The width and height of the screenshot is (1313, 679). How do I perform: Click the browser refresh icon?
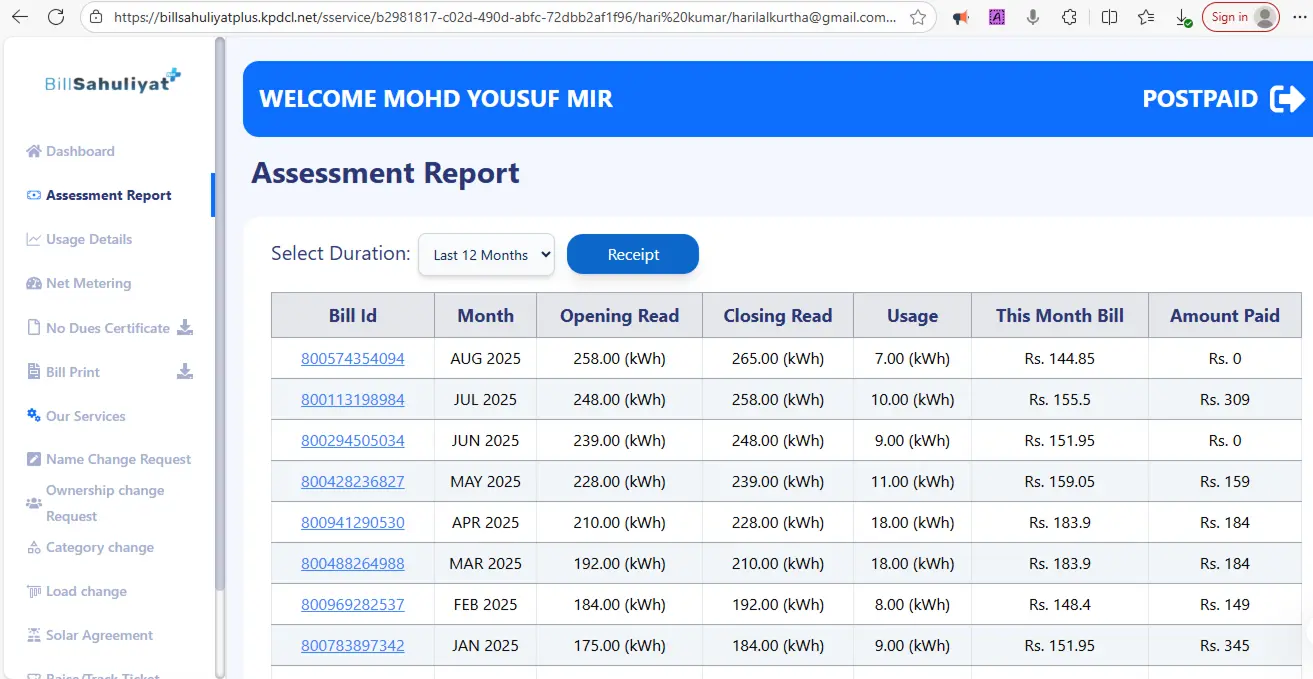pyautogui.click(x=56, y=17)
